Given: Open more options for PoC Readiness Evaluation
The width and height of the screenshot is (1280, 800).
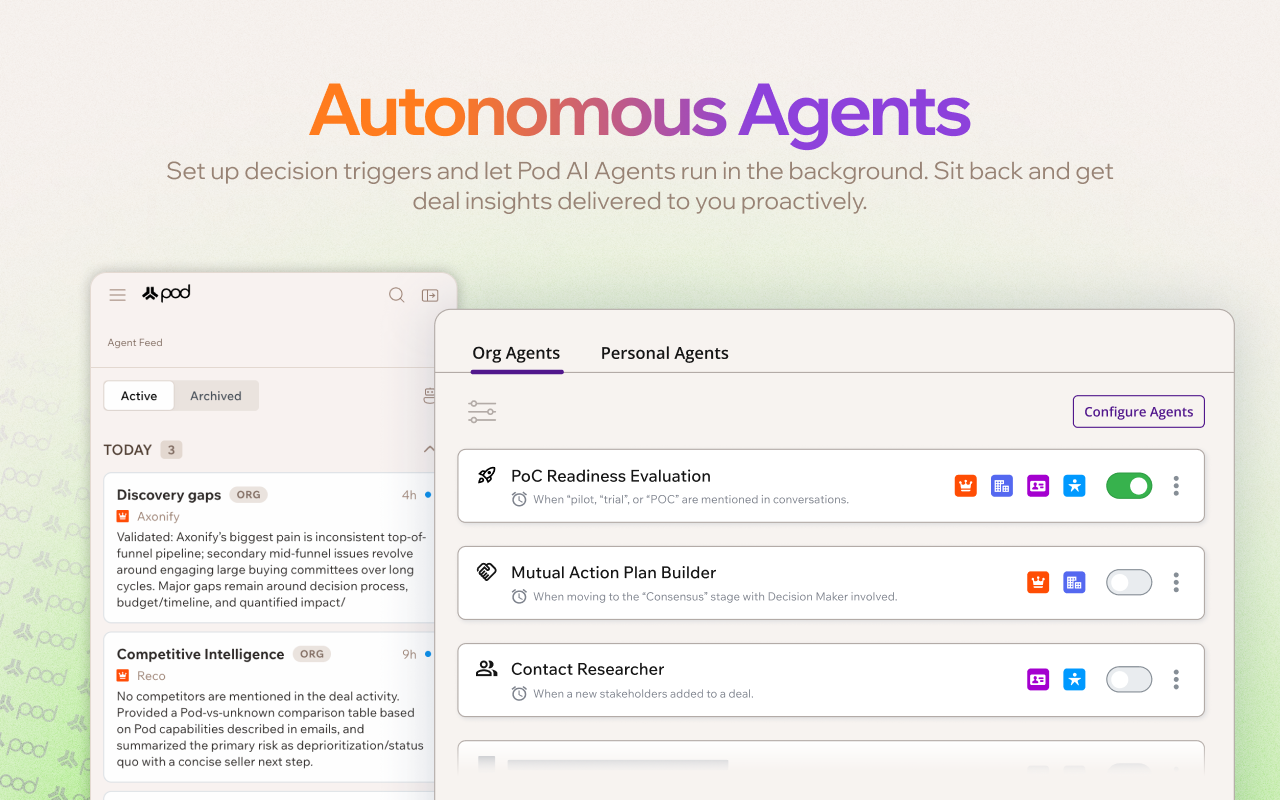Looking at the screenshot, I should tap(1176, 486).
